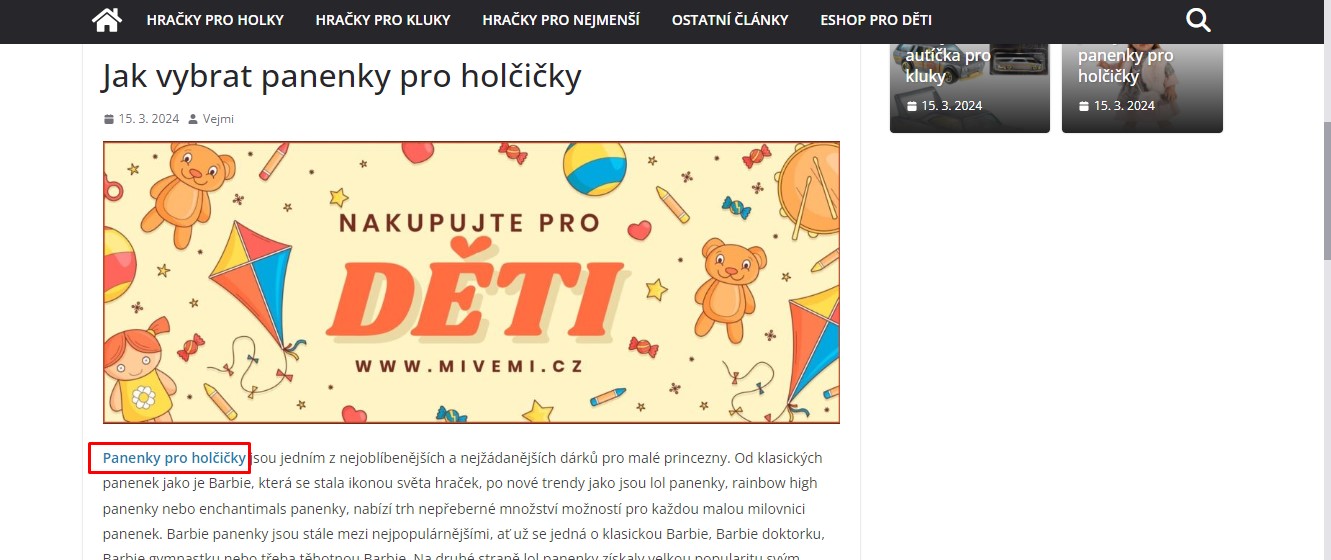
Task: Open the Nakupujte pro děti banner image
Action: coord(471,282)
